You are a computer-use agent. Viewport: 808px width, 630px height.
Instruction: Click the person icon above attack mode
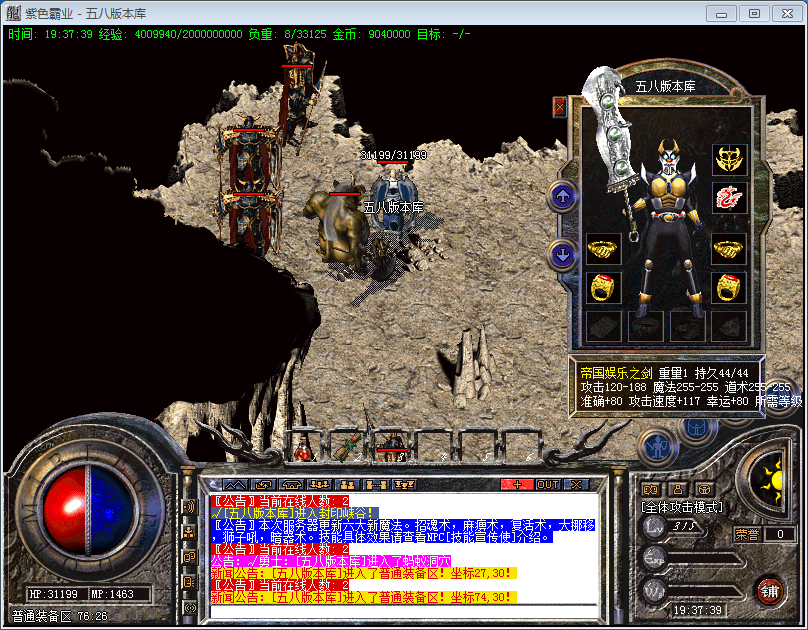(x=678, y=489)
